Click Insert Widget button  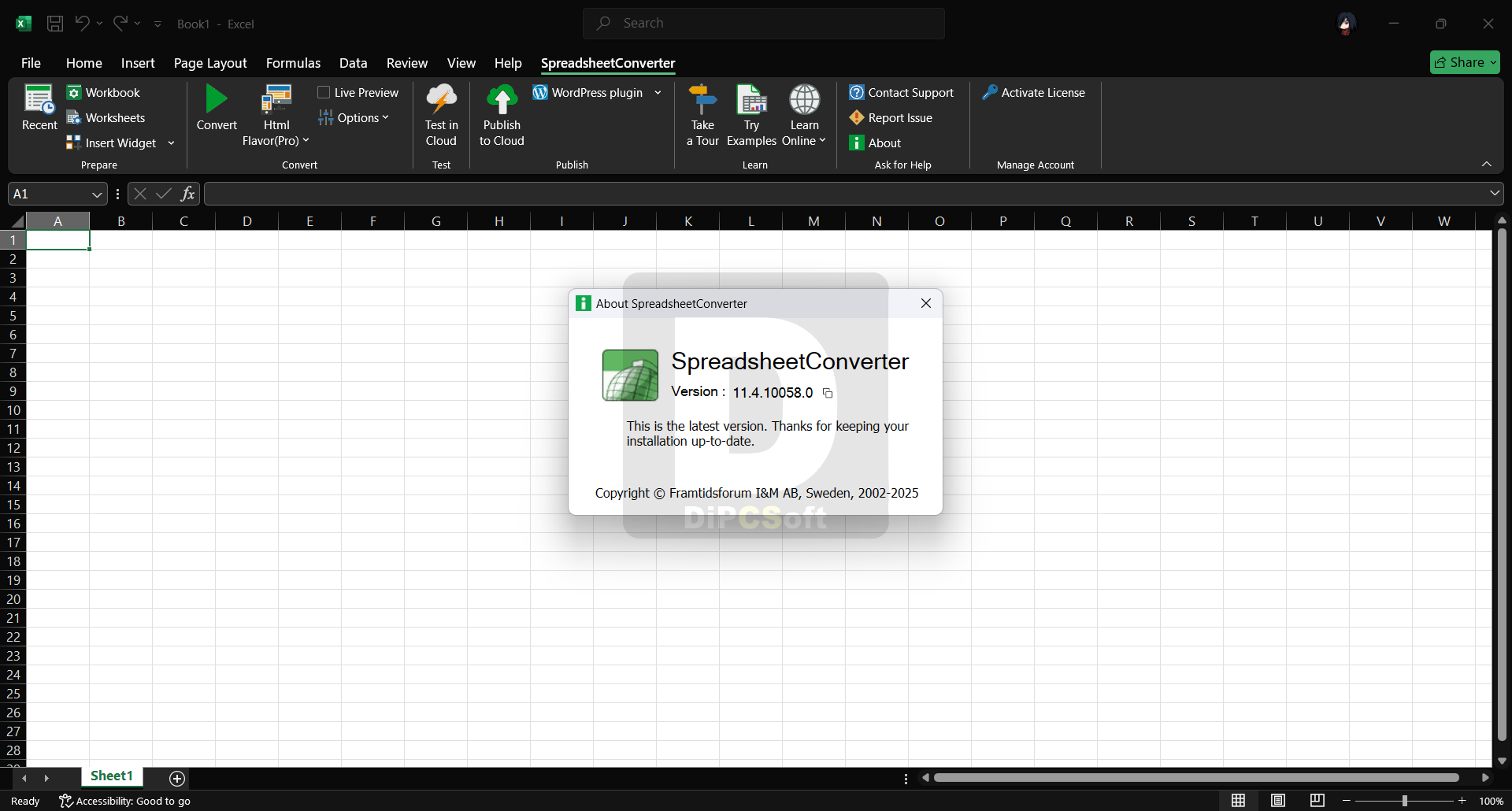112,143
